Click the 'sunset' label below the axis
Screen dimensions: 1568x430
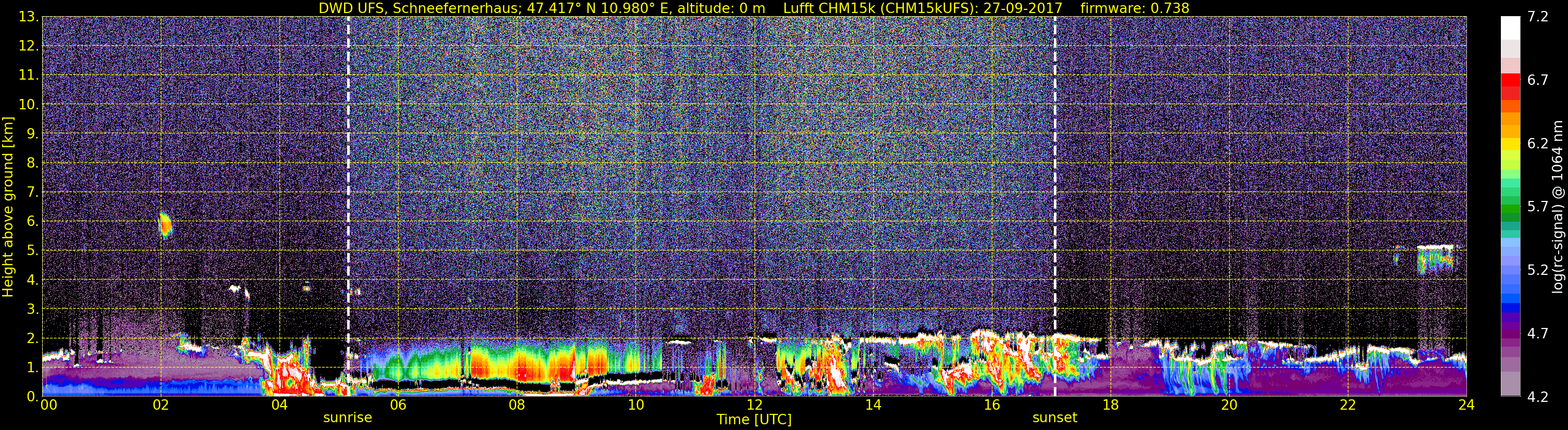click(1055, 418)
